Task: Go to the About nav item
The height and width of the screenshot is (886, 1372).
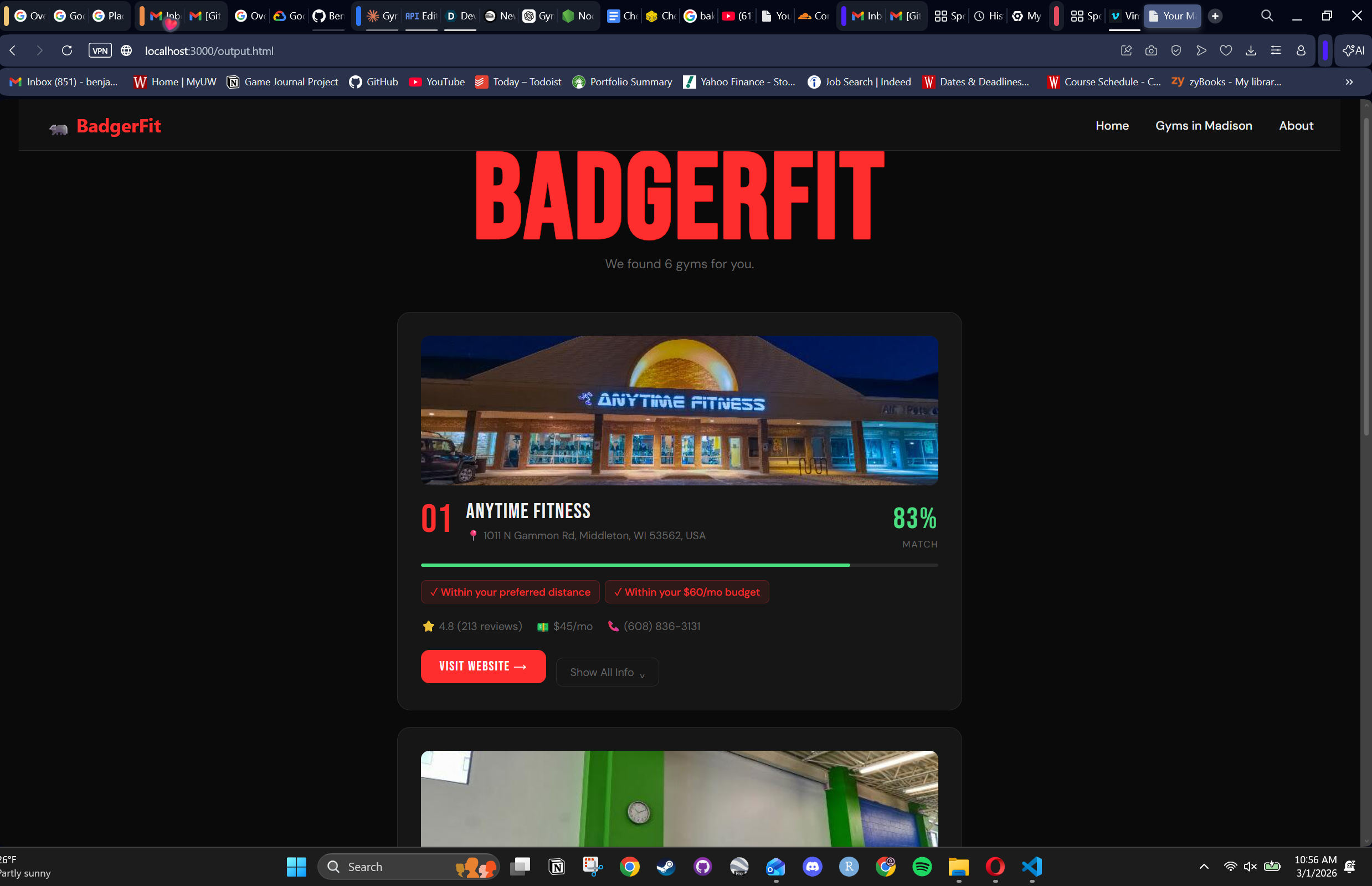Action: point(1296,125)
